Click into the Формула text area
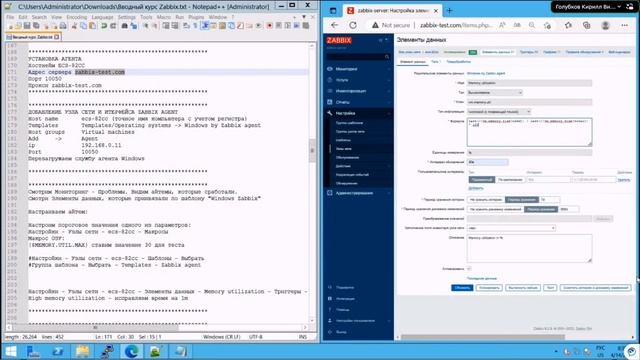This screenshot has width=640, height=360. (529, 132)
